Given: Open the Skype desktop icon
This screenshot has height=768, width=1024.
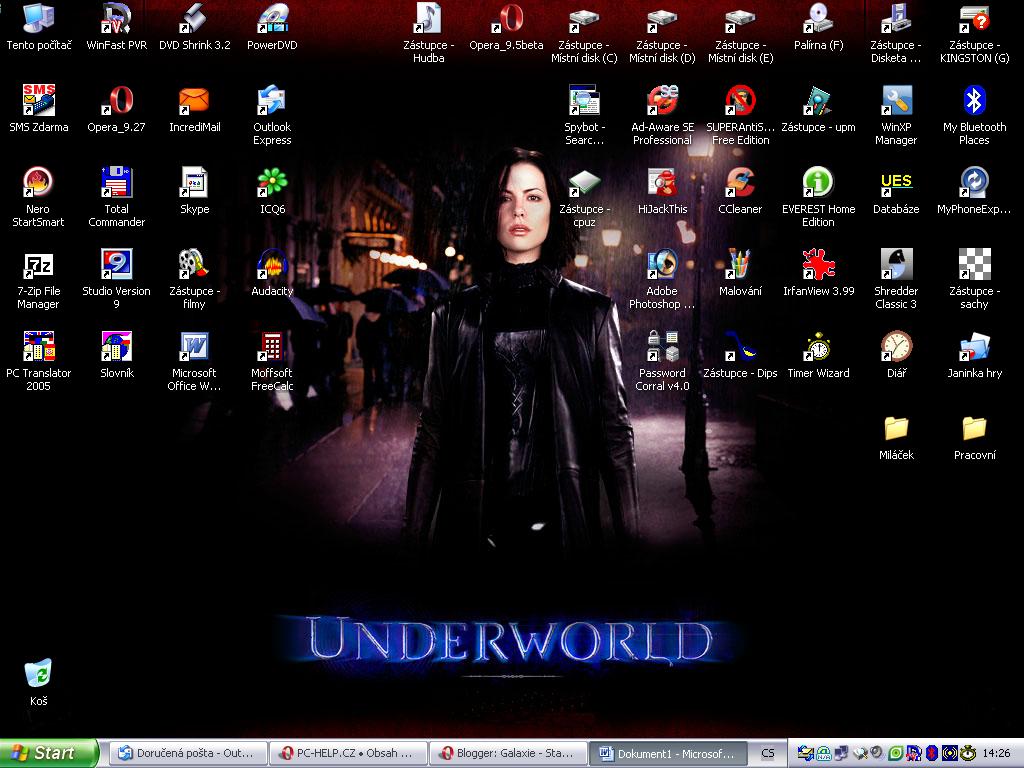Looking at the screenshot, I should 194,184.
